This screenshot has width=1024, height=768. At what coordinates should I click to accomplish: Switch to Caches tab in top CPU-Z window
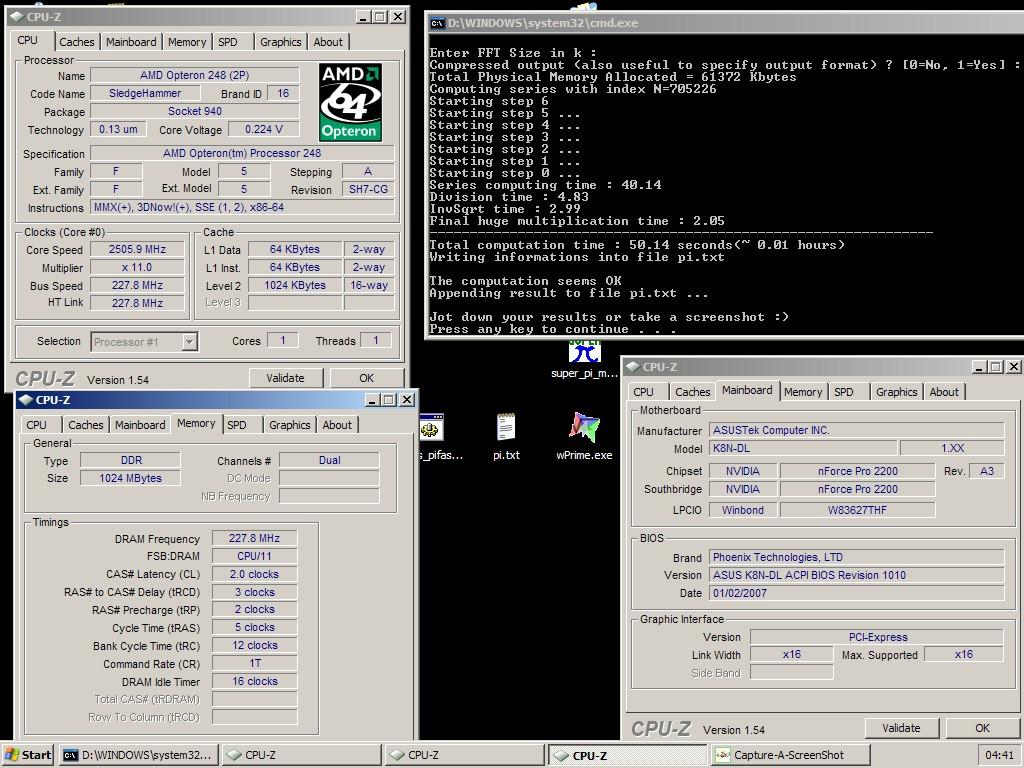(76, 42)
